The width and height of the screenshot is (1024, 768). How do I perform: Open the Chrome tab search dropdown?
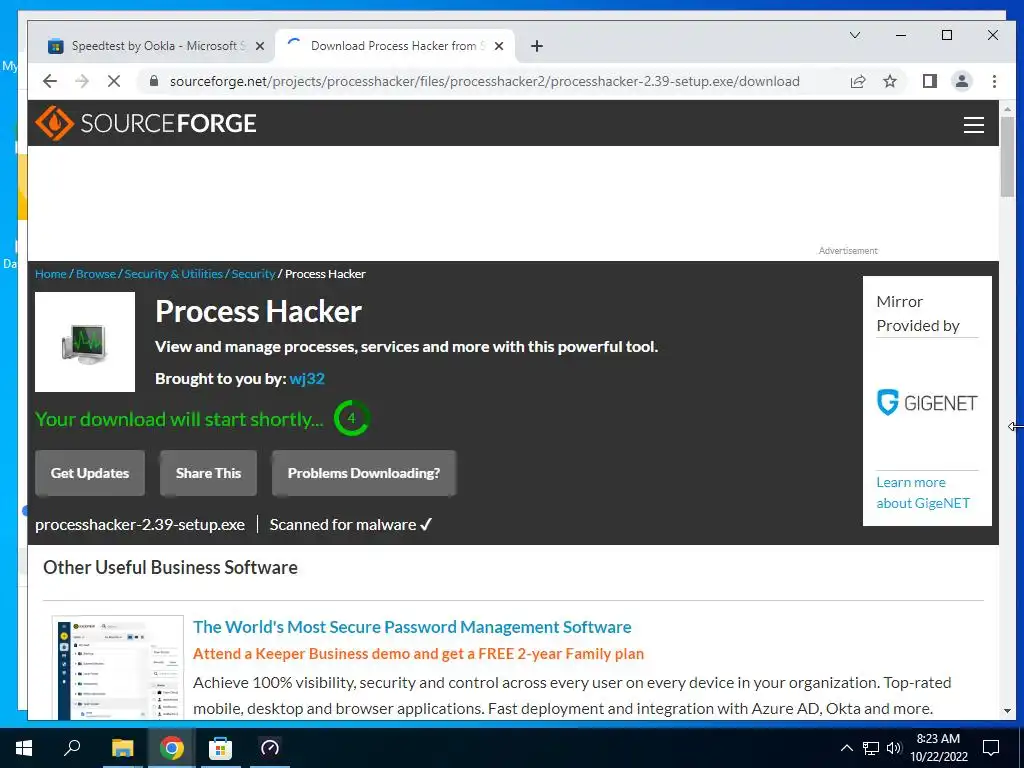coord(854,35)
